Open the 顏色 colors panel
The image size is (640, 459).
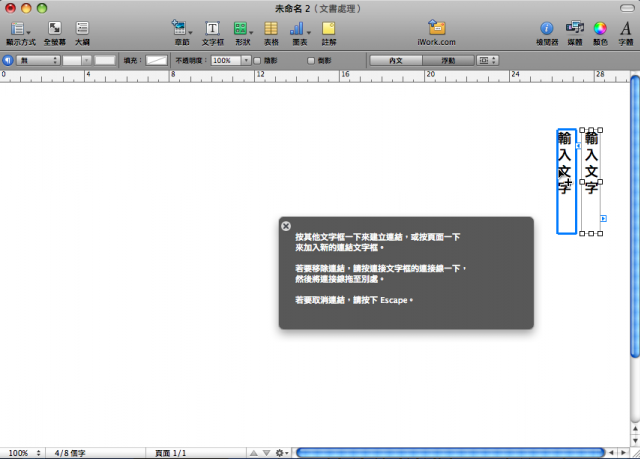point(600,28)
